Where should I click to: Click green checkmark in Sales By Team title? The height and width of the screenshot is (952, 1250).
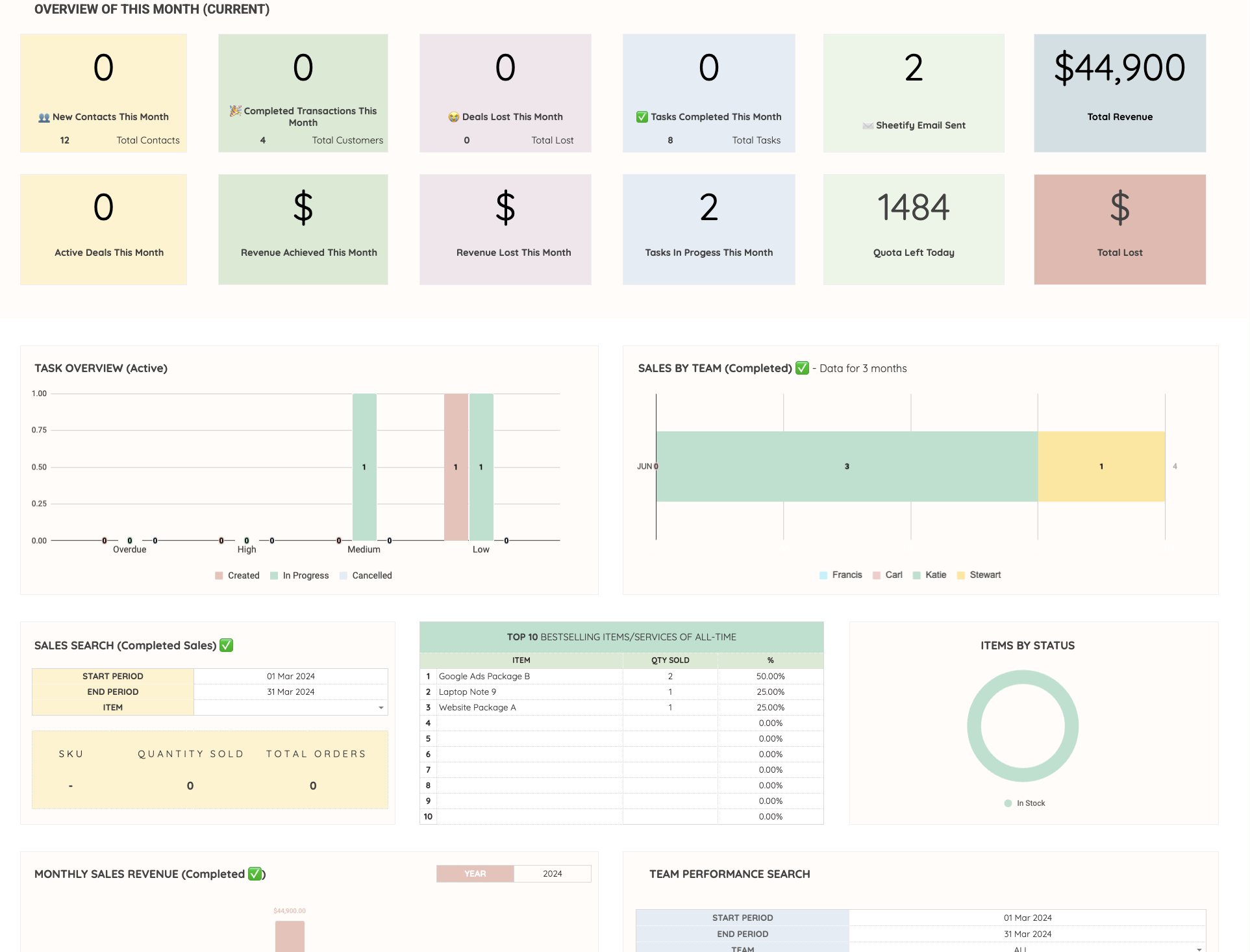[802, 368]
